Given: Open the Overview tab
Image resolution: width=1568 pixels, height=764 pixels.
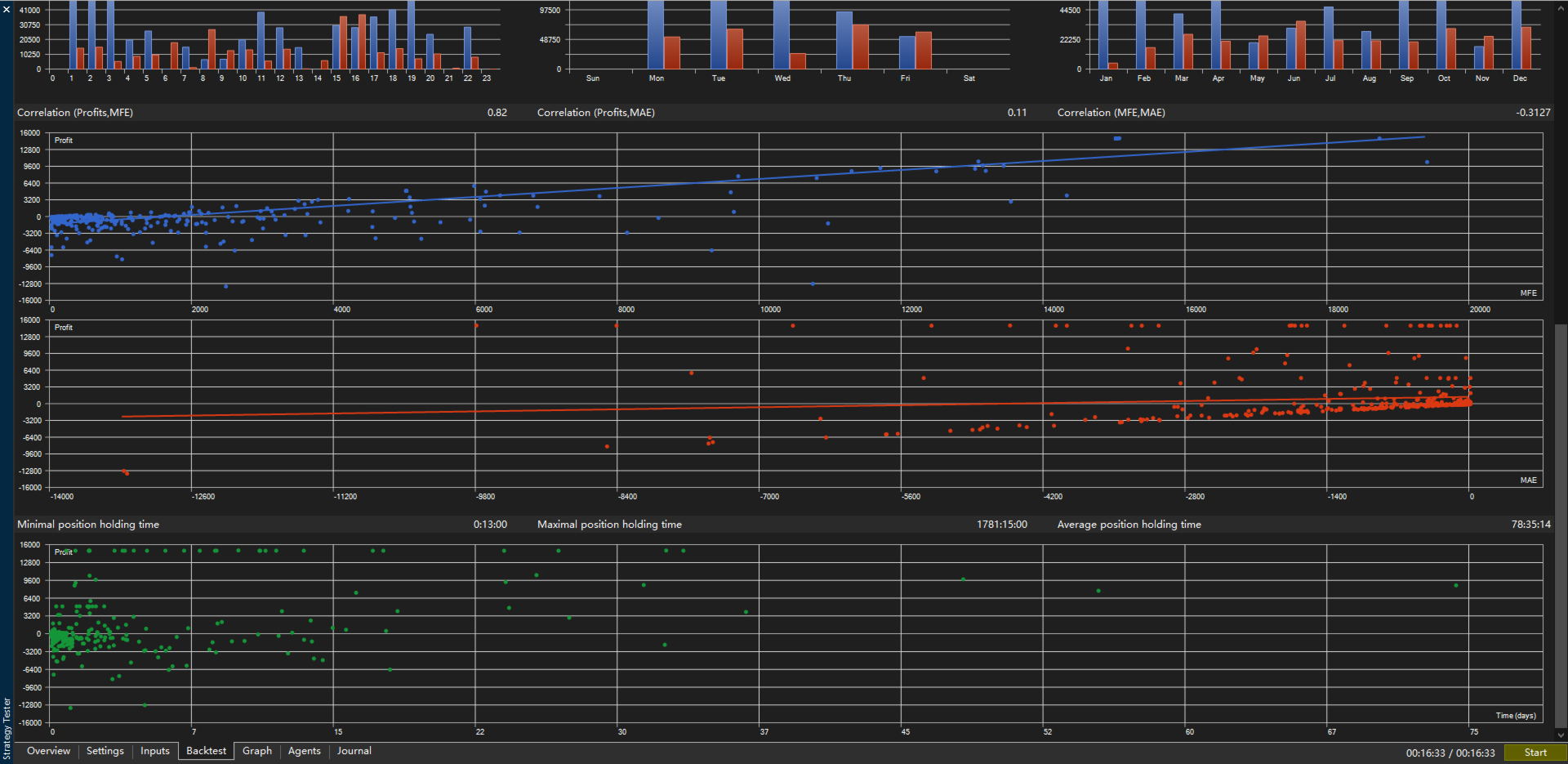Looking at the screenshot, I should pos(48,751).
